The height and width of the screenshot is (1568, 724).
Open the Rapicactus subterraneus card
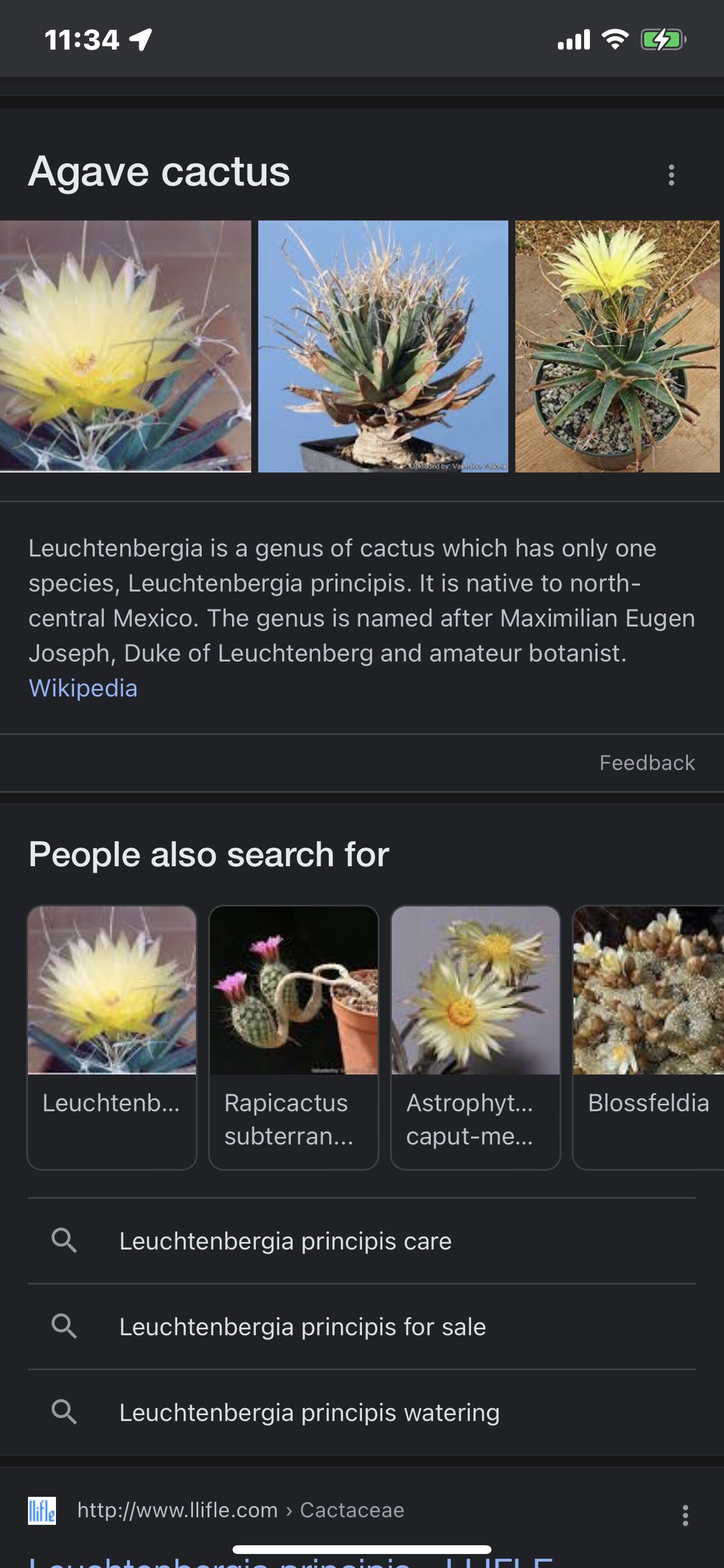(x=293, y=1037)
